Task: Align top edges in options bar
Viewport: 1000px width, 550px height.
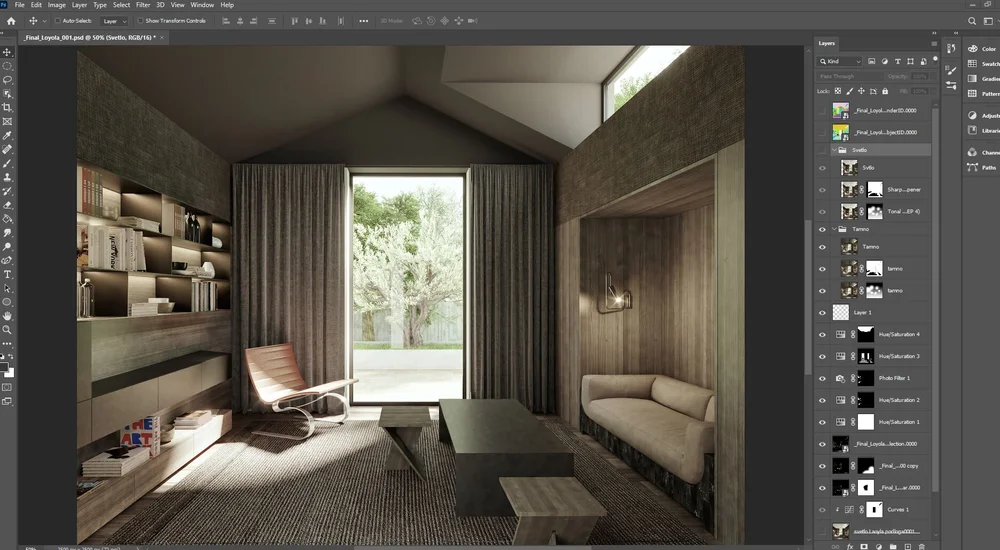Action: click(295, 21)
